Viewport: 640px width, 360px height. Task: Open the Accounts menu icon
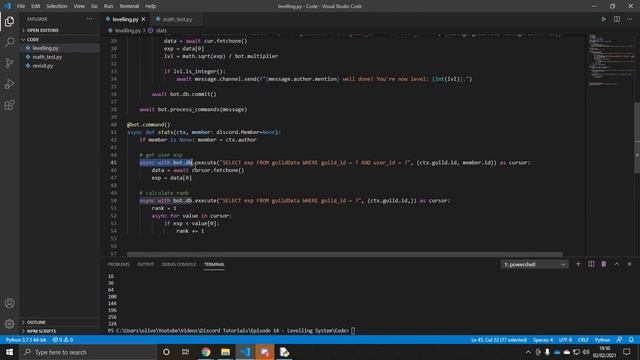pyautogui.click(x=9, y=303)
